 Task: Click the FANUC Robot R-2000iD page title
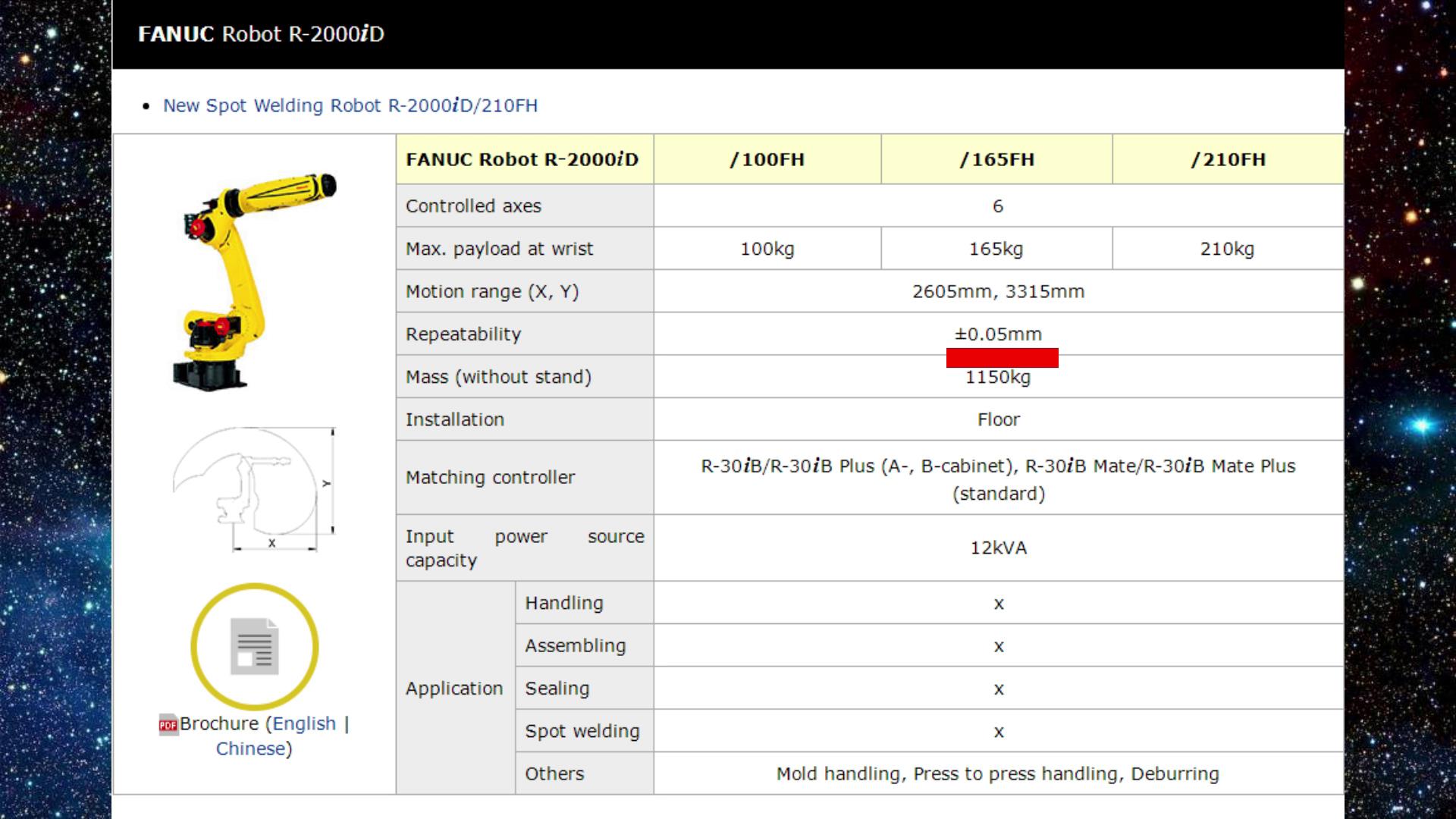pyautogui.click(x=261, y=34)
